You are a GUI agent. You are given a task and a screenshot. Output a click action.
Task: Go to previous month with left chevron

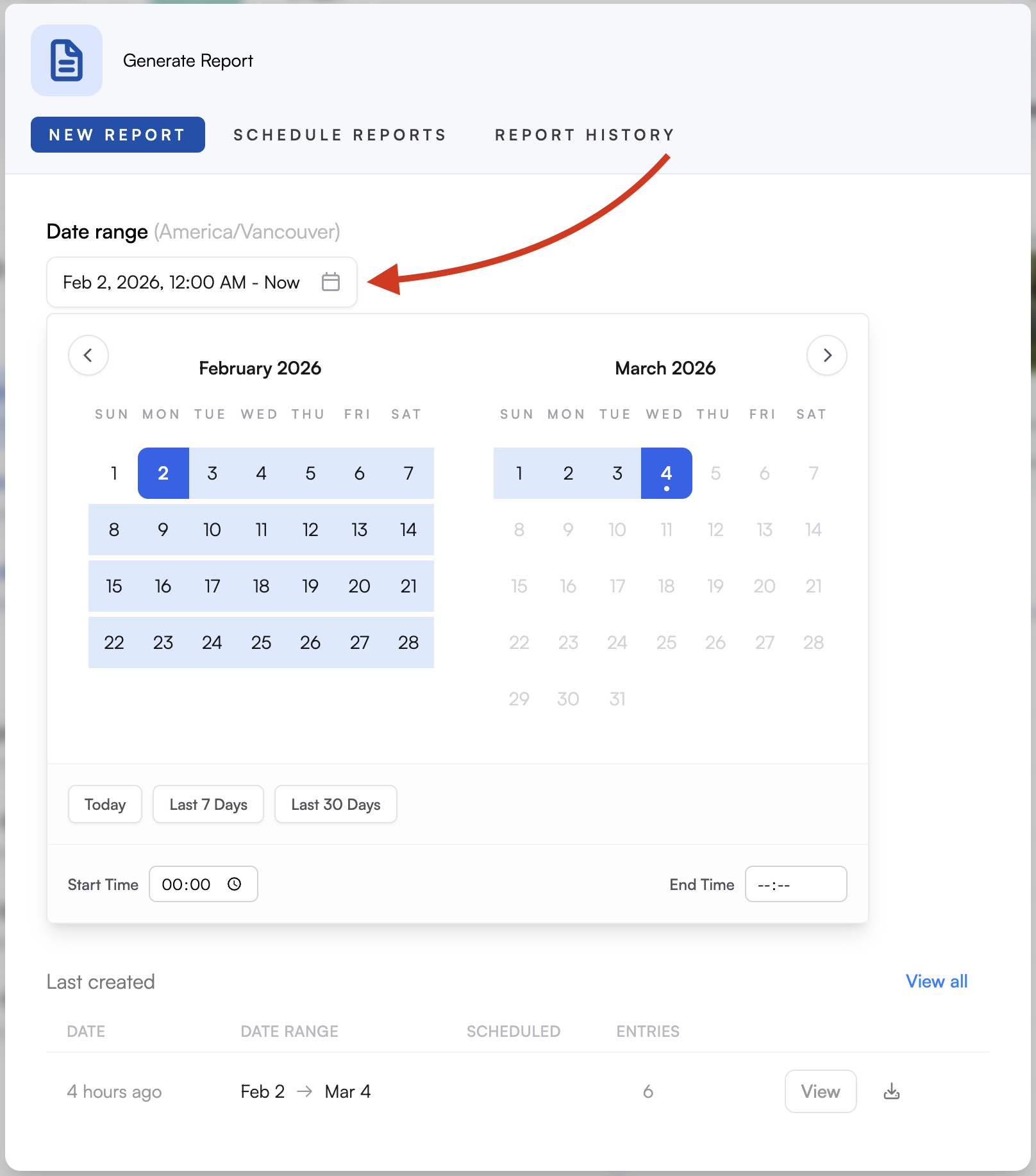[x=88, y=355]
